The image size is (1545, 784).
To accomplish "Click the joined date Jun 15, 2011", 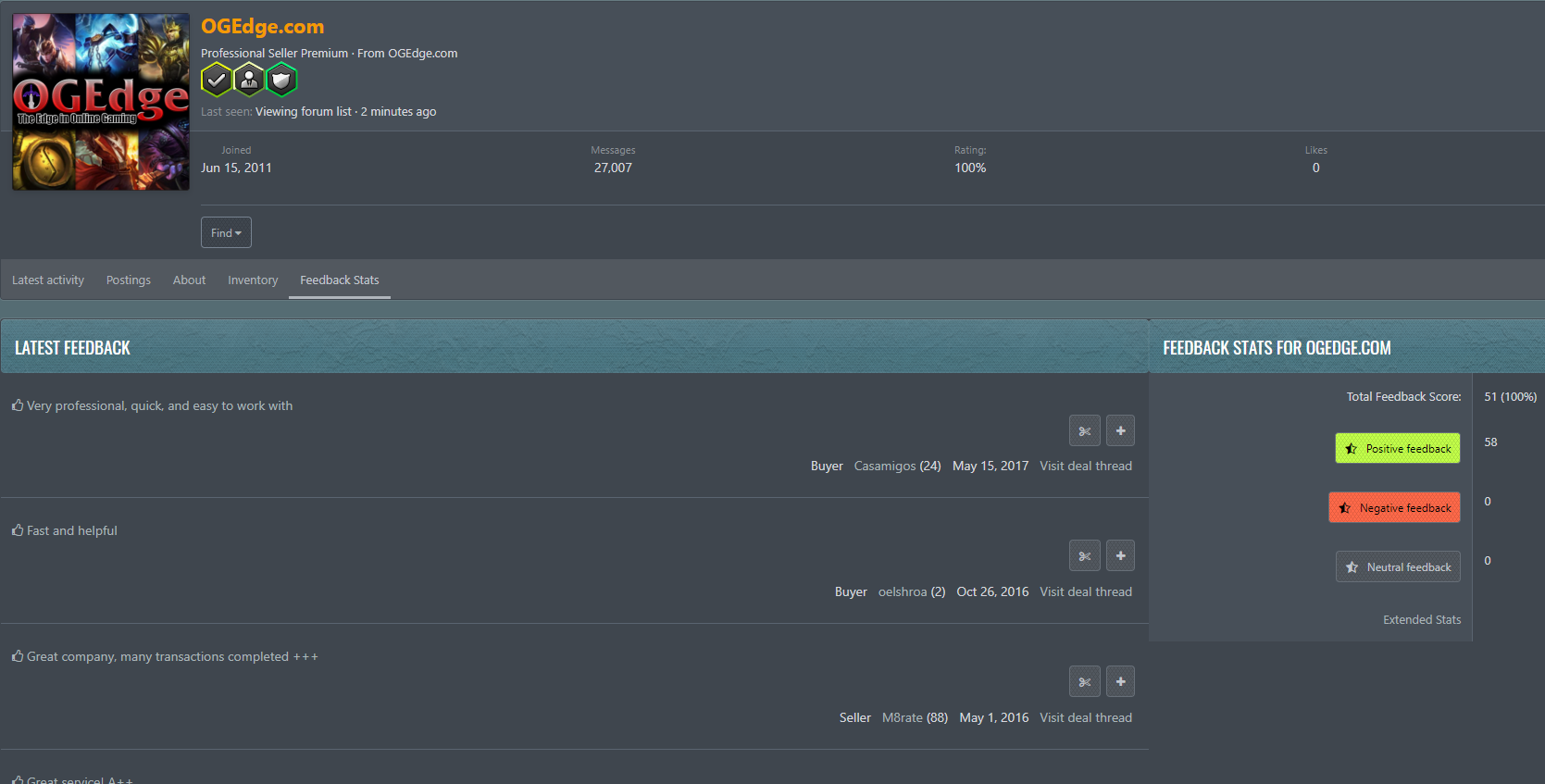I will (x=236, y=168).
